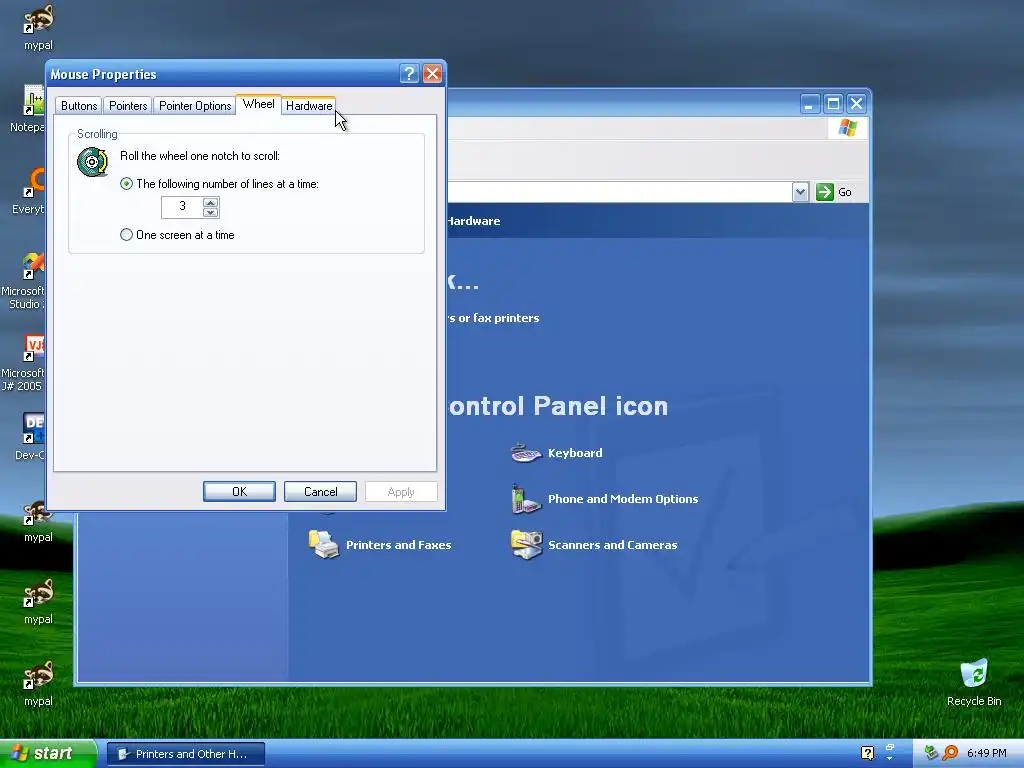Choose 'One screen at a time' option
Image resolution: width=1024 pixels, height=768 pixels.
coord(127,234)
